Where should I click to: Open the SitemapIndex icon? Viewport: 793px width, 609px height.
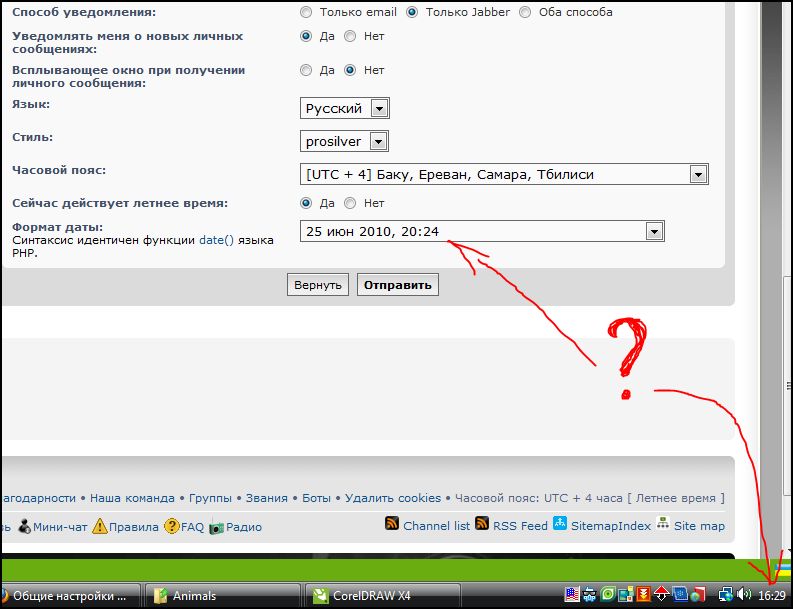(560, 524)
